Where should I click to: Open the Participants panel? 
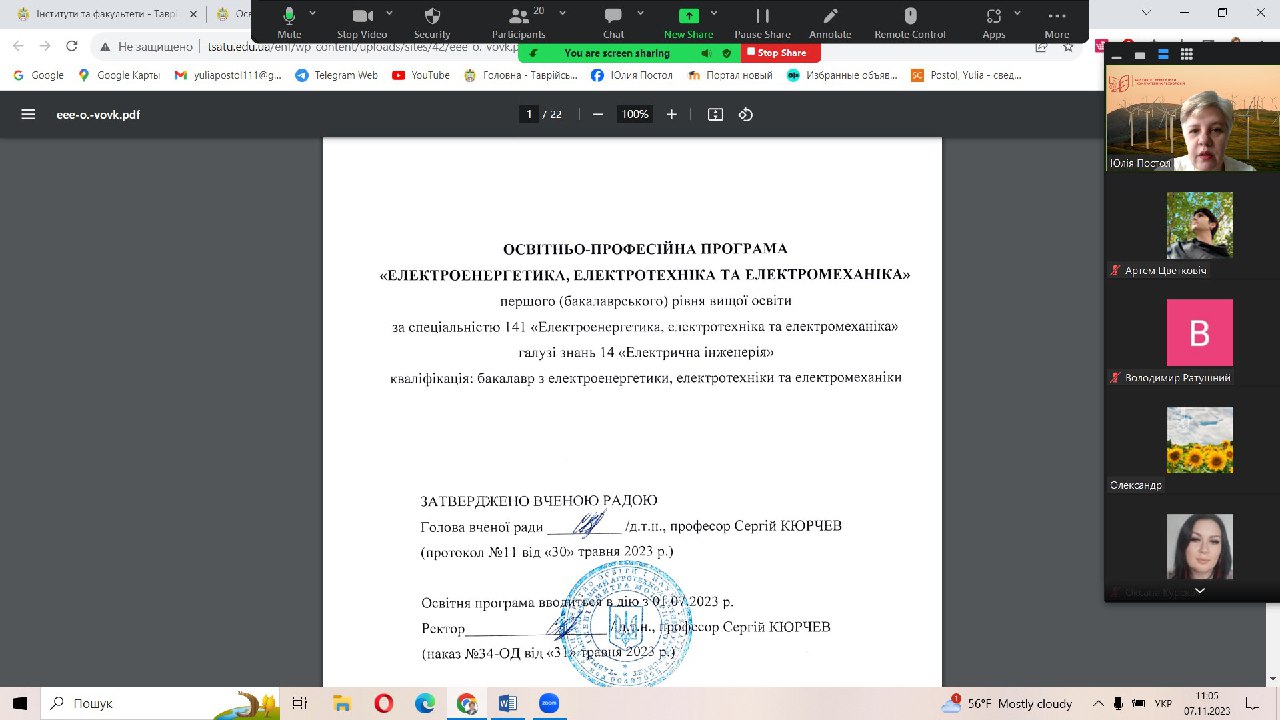tap(519, 21)
